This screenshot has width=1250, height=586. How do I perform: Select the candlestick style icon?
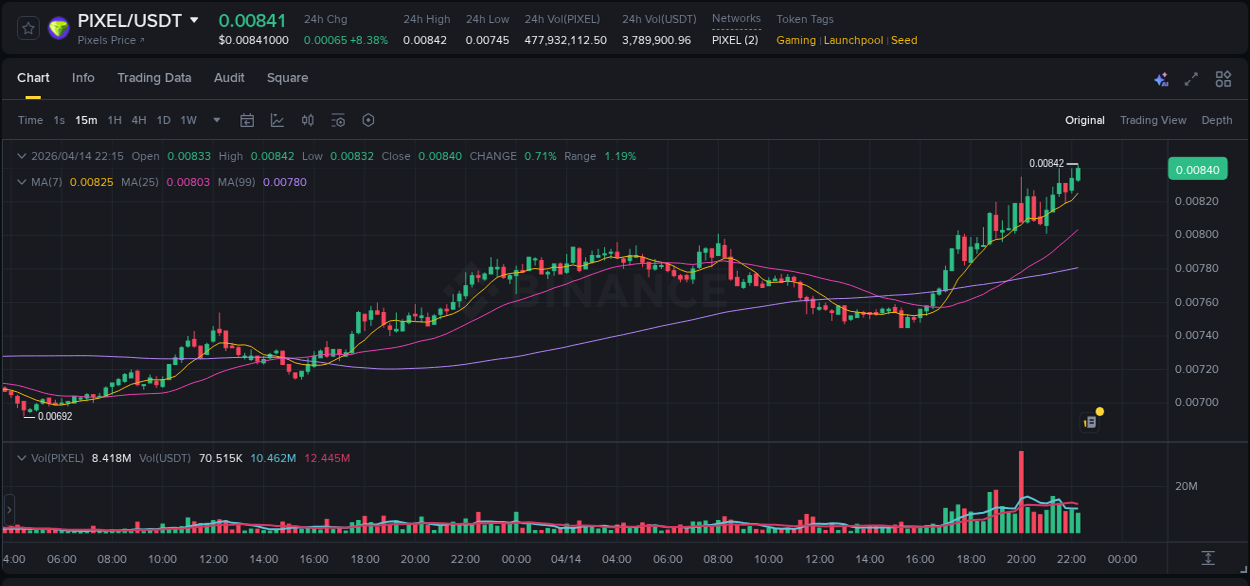[307, 120]
